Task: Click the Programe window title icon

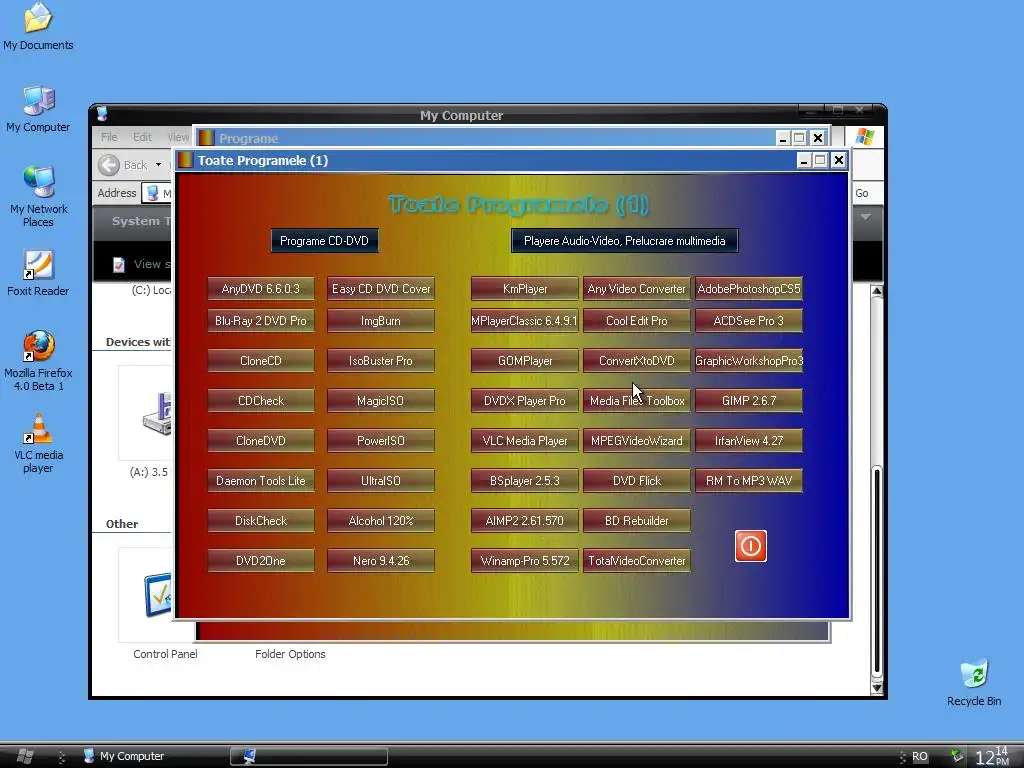Action: [x=206, y=138]
